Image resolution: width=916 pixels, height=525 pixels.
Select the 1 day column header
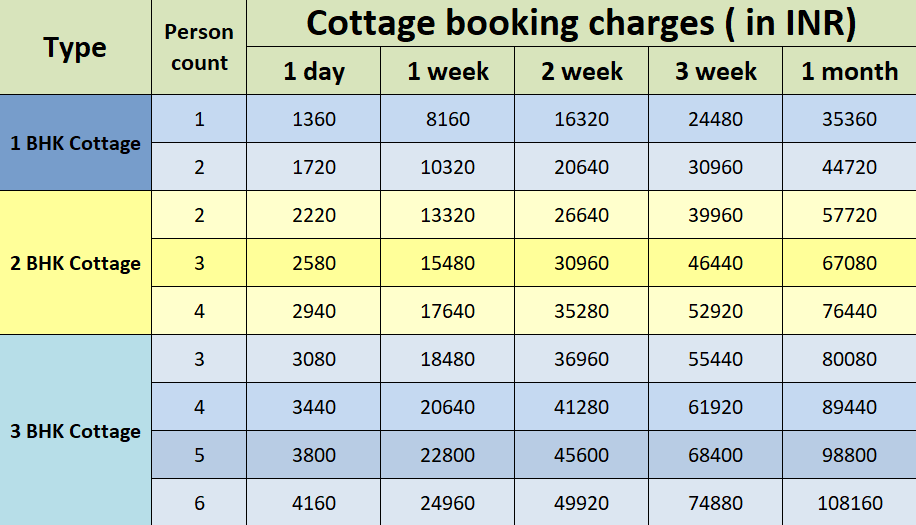pos(313,72)
